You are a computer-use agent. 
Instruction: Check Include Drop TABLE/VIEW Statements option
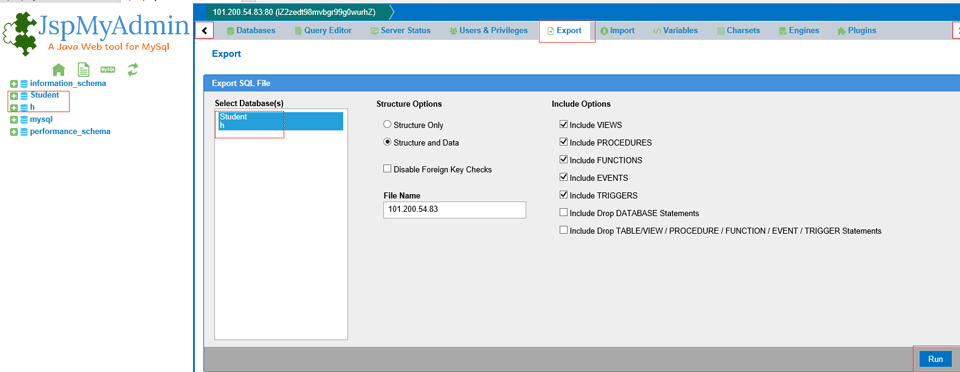pos(563,231)
